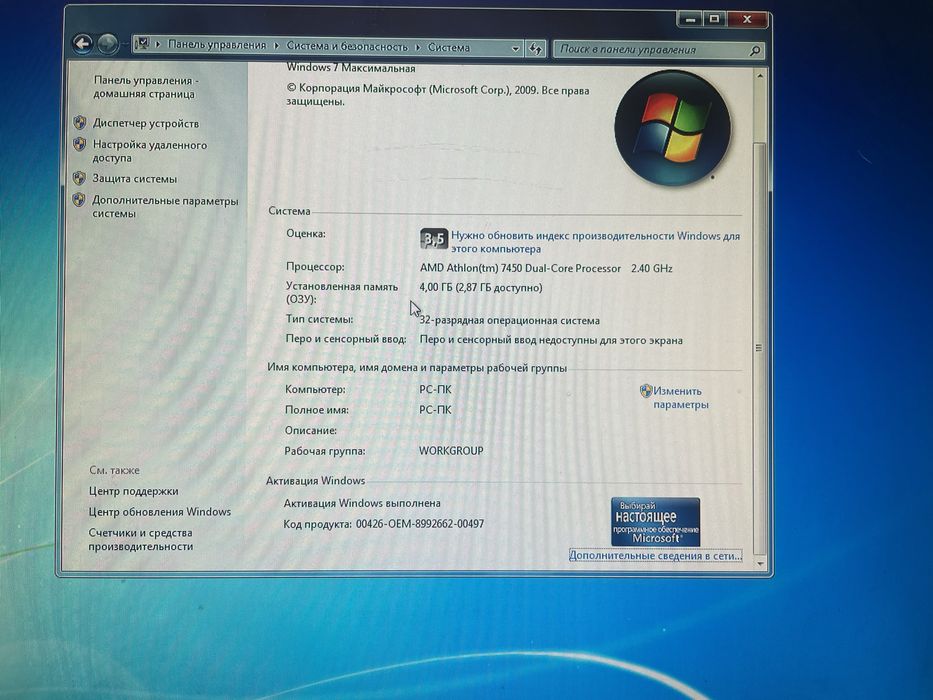Go back with the Back arrow button
The image size is (933, 700).
pos(83,43)
